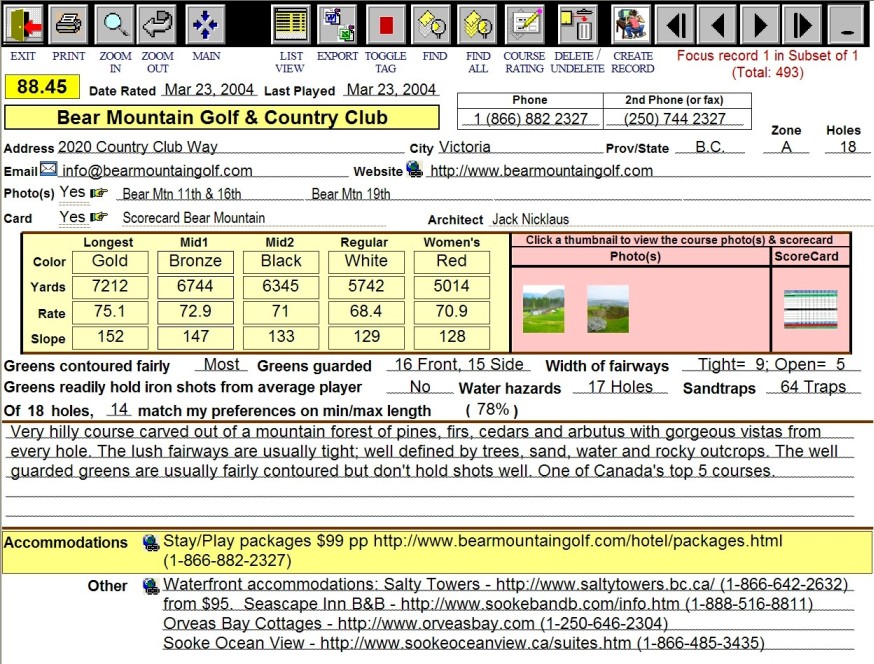Click the Photo(s) pointing hand icon
The image size is (874, 664).
point(99,193)
